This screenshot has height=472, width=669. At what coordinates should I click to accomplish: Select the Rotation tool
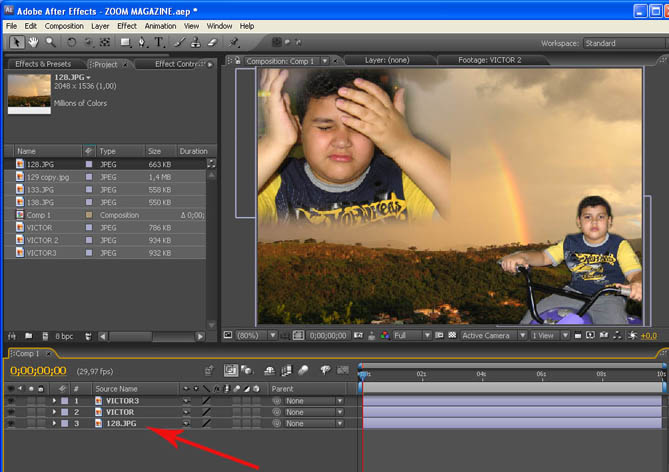pyautogui.click(x=72, y=43)
